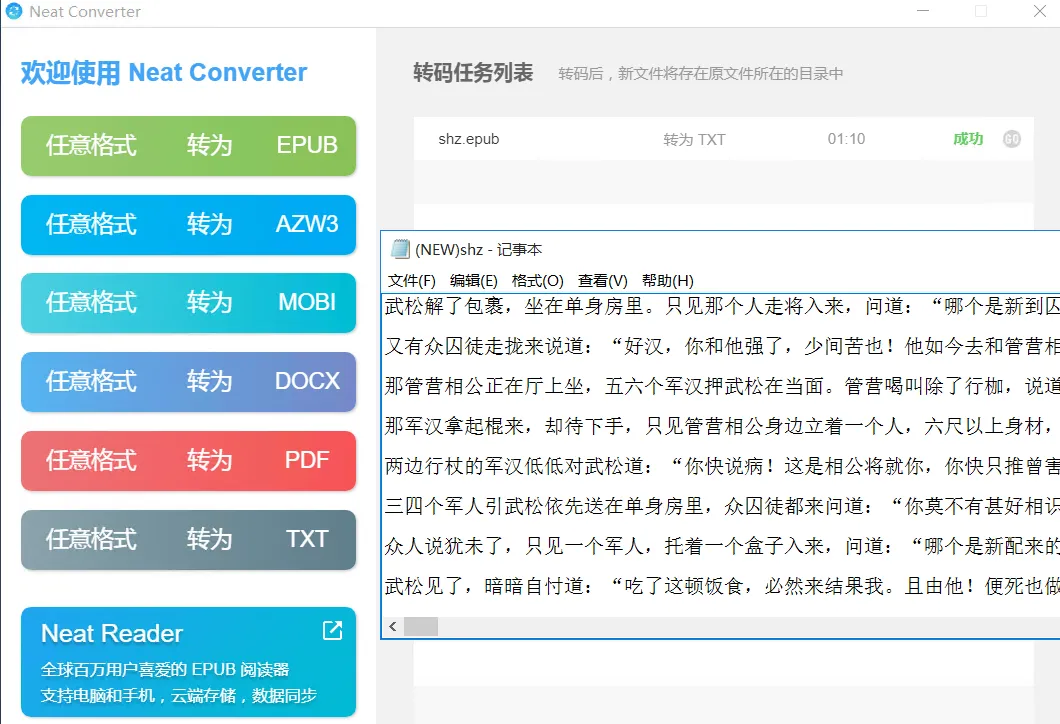The width and height of the screenshot is (1060, 724).
Task: Click the (NEW)shz - 记事本 title bar
Action: click(721, 249)
